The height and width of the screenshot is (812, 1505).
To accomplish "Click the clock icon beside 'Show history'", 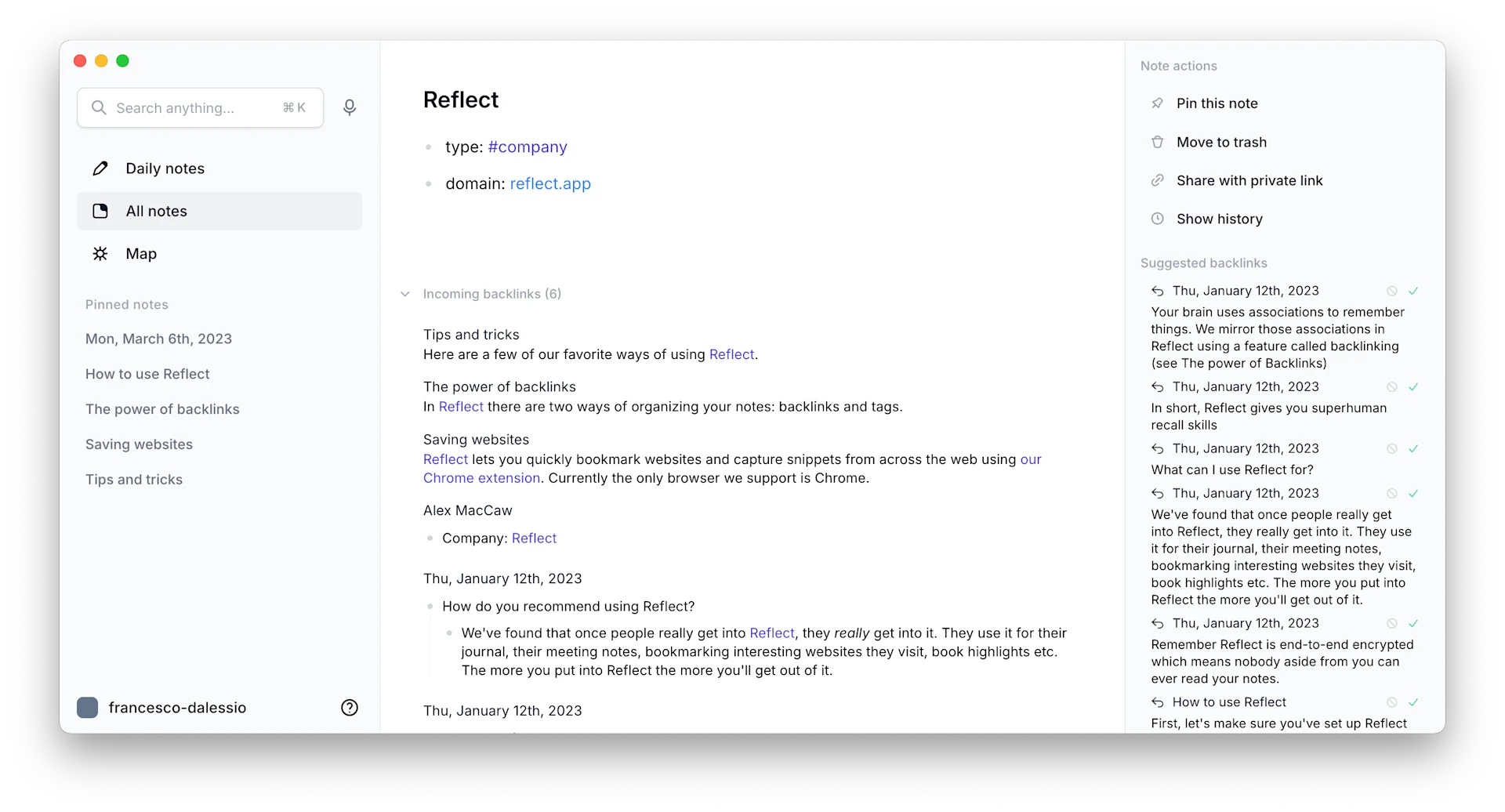I will [x=1158, y=219].
